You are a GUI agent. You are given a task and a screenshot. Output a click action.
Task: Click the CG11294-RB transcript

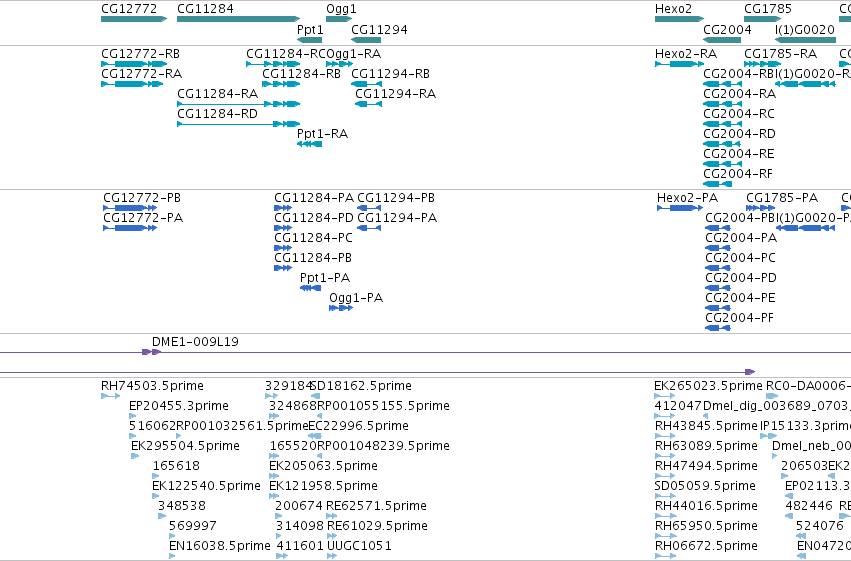coord(366,84)
